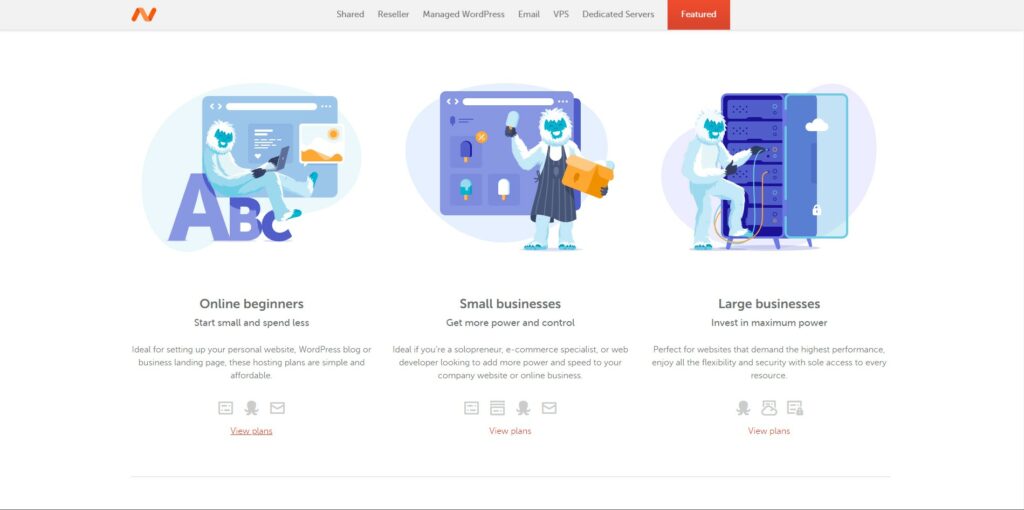1024x510 pixels.
Task: Click the octopus icon under Online beginners
Action: point(251,408)
